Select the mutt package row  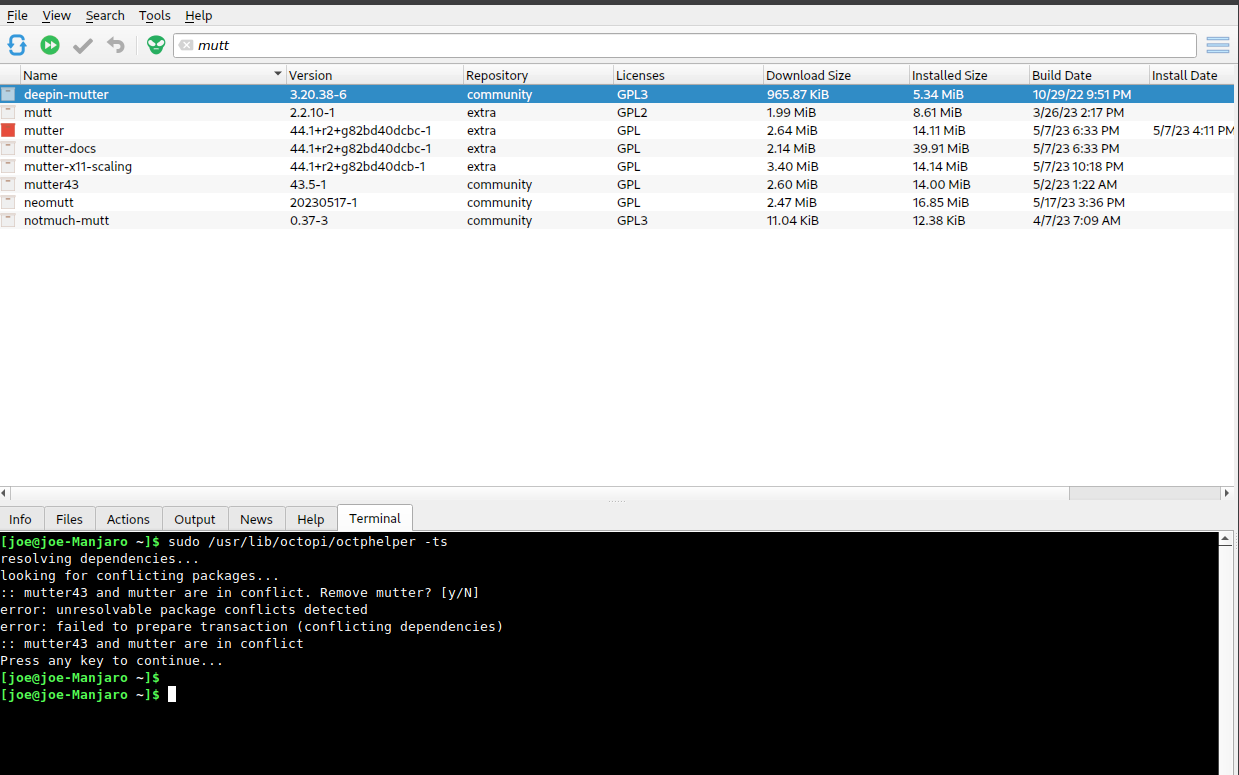click(x=619, y=112)
